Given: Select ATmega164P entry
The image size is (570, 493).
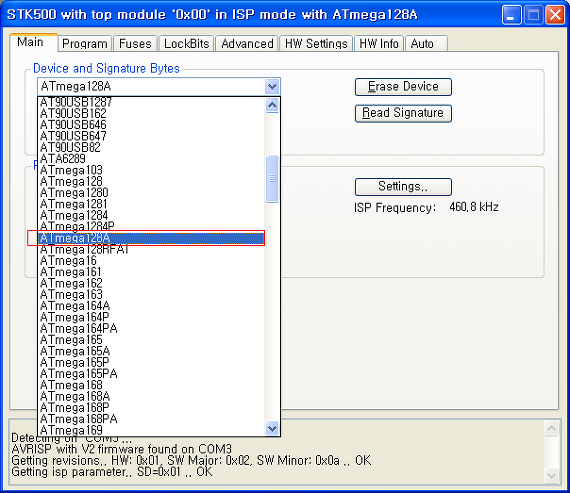Looking at the screenshot, I should (151, 317).
